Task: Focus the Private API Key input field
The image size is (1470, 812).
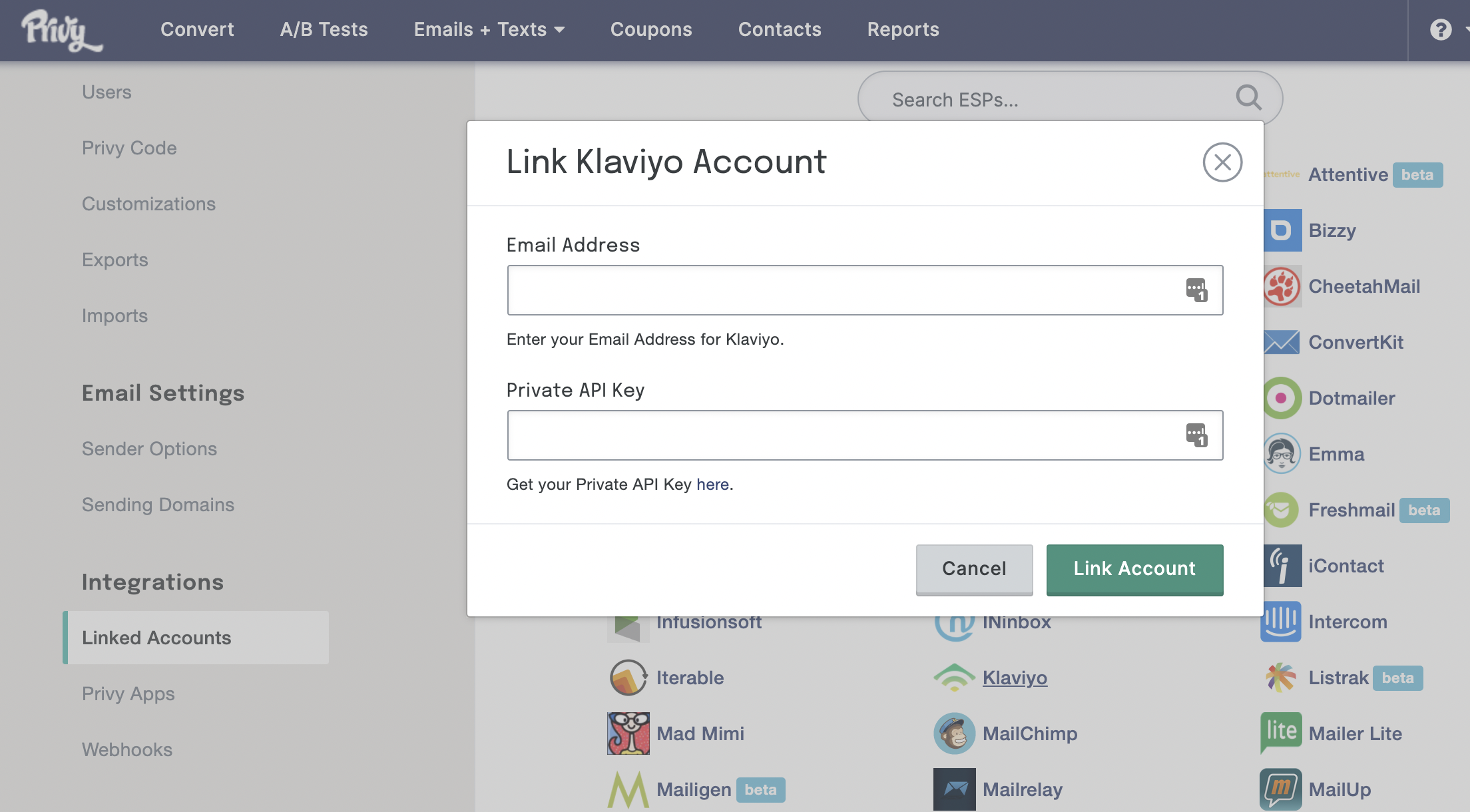Action: [865, 435]
